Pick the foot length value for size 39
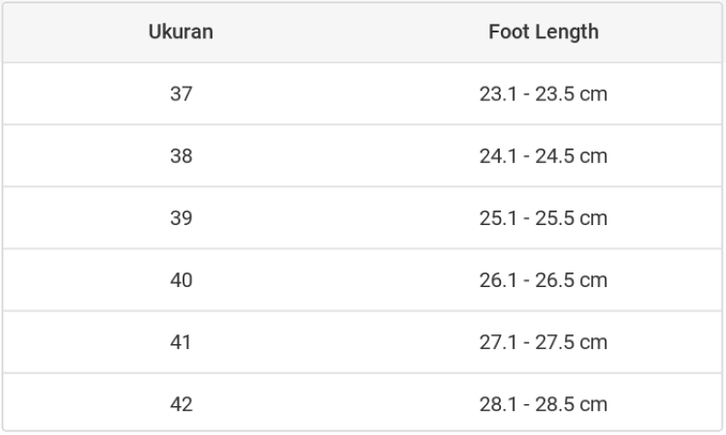This screenshot has height=435, width=726. (x=543, y=218)
